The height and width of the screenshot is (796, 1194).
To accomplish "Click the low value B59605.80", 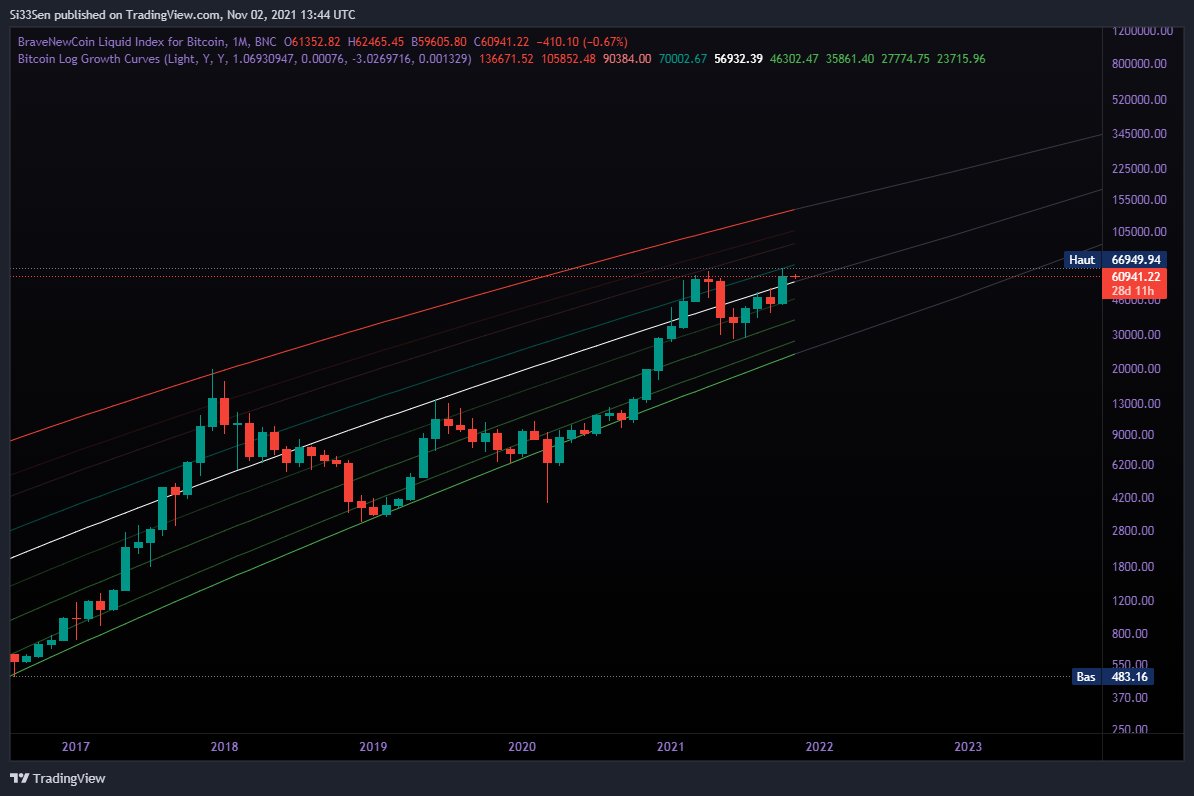I will [439, 42].
